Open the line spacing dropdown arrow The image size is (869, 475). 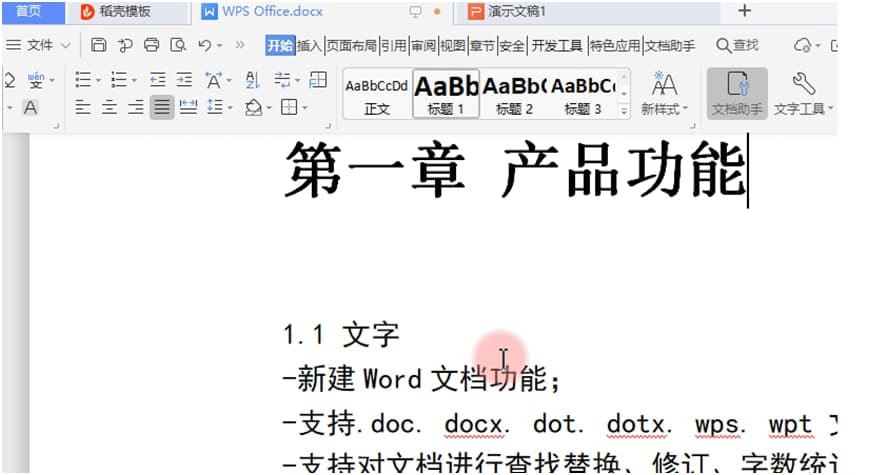click(229, 108)
